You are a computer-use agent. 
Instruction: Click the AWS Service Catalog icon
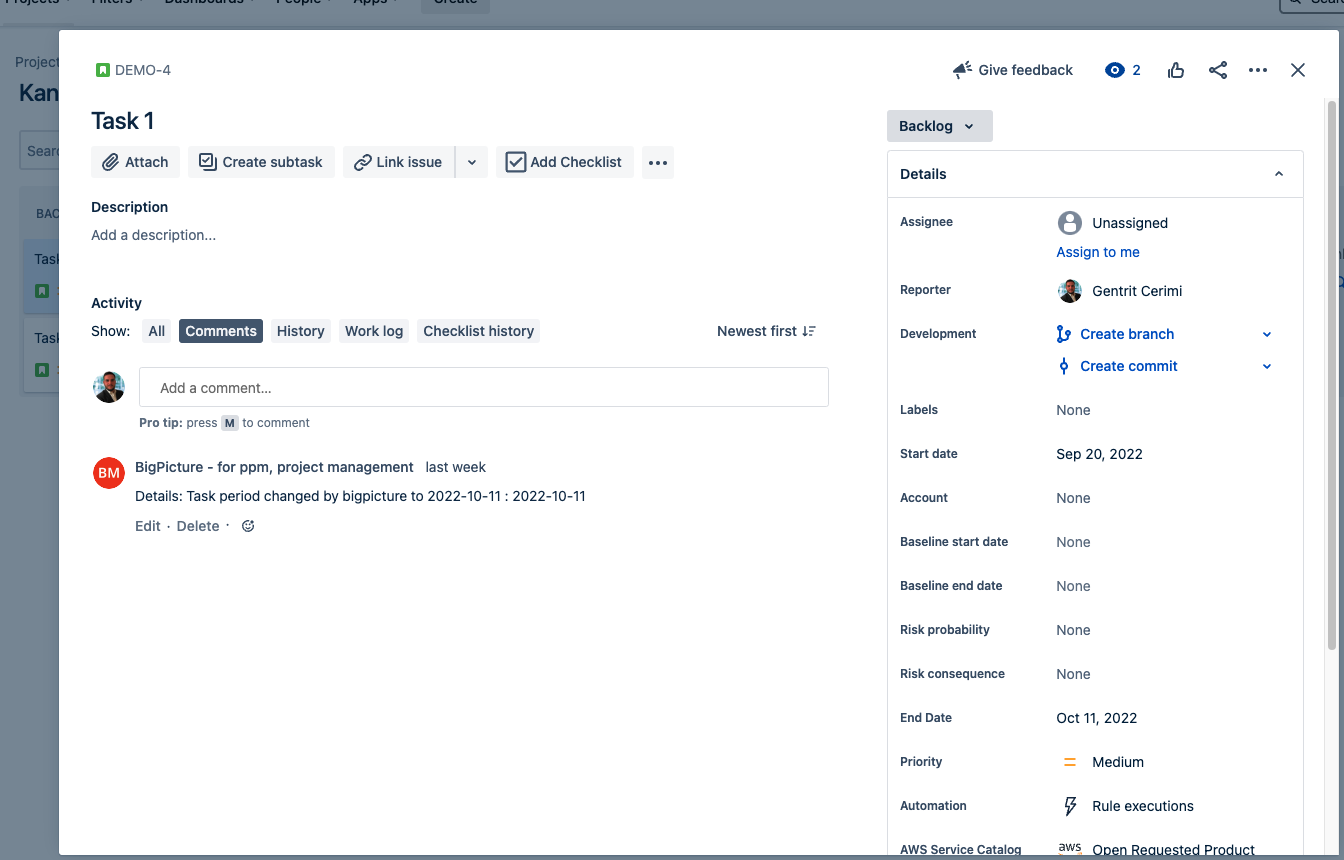click(1069, 848)
